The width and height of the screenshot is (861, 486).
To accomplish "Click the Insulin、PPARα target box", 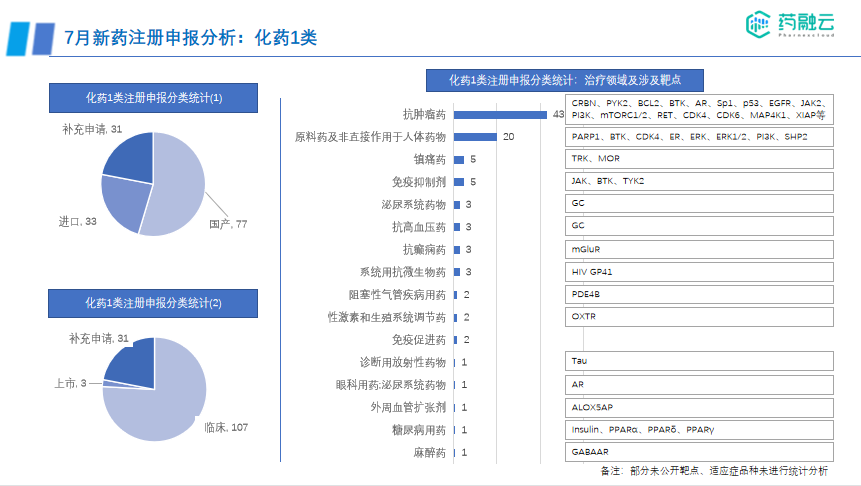I will tap(699, 429).
